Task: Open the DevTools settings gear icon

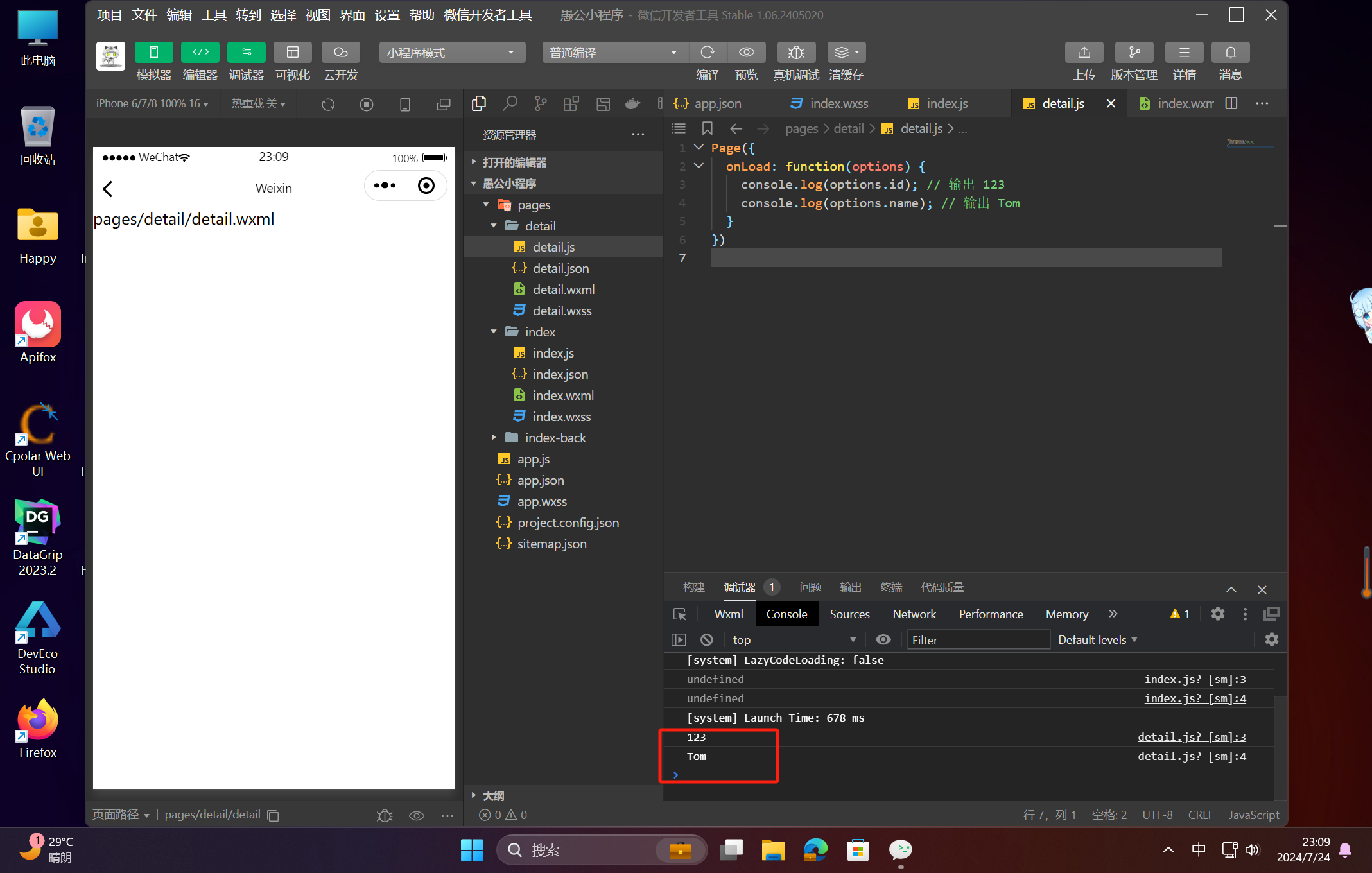Action: tap(1217, 614)
